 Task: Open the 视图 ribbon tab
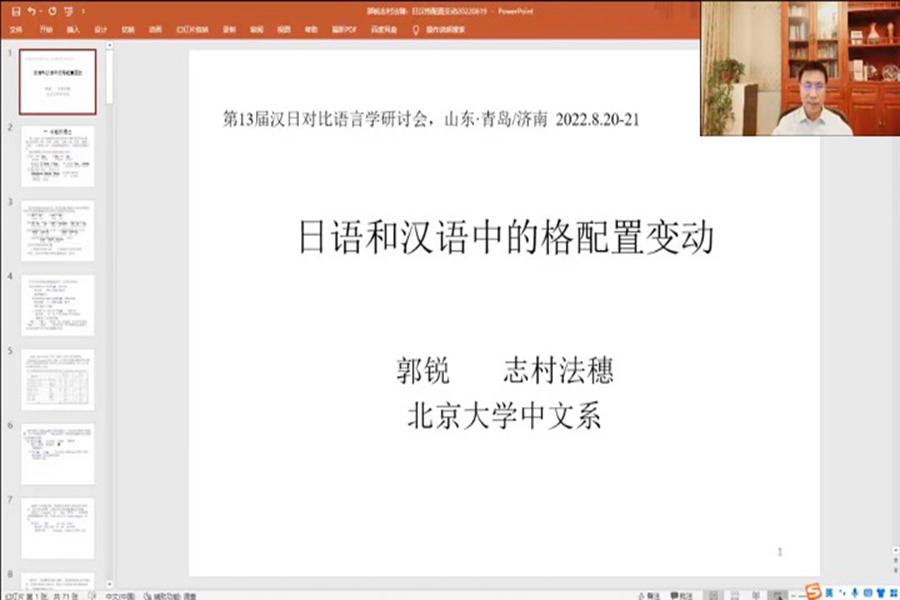284,29
